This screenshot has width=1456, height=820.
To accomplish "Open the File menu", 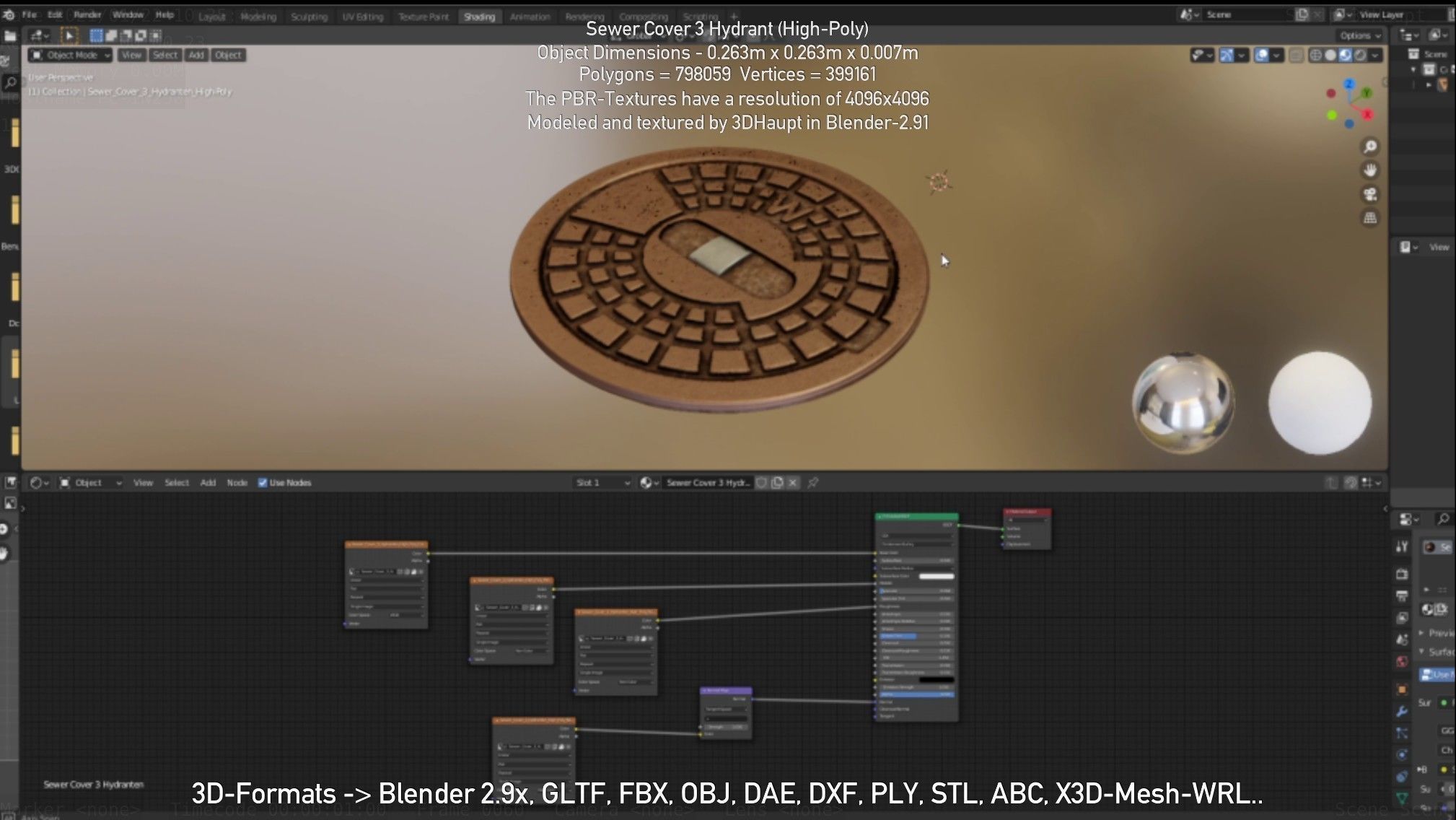I will pyautogui.click(x=29, y=14).
